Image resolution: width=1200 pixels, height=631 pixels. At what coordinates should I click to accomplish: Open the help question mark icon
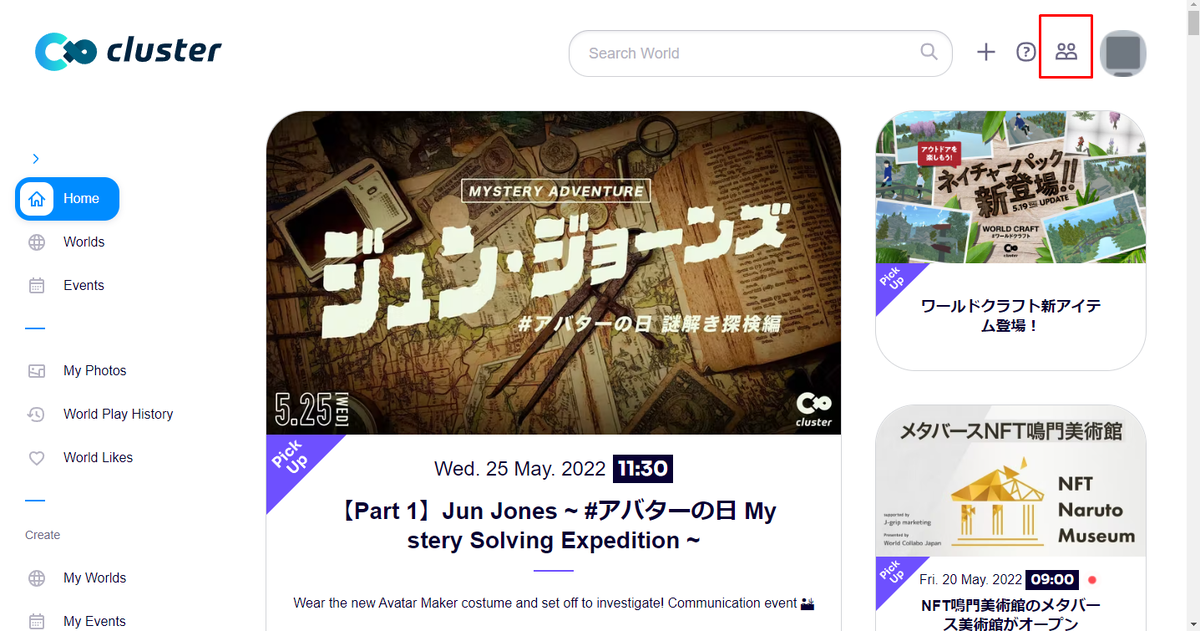pos(1026,53)
